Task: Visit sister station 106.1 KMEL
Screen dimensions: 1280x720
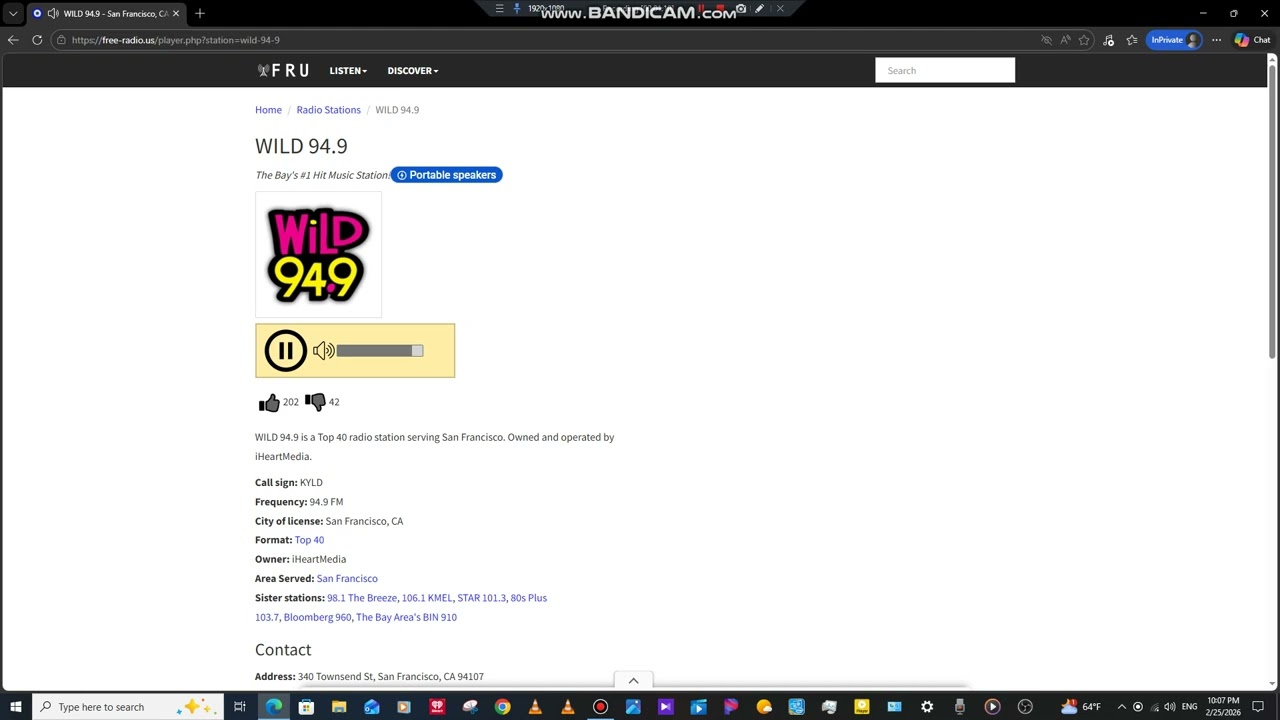Action: (427, 598)
